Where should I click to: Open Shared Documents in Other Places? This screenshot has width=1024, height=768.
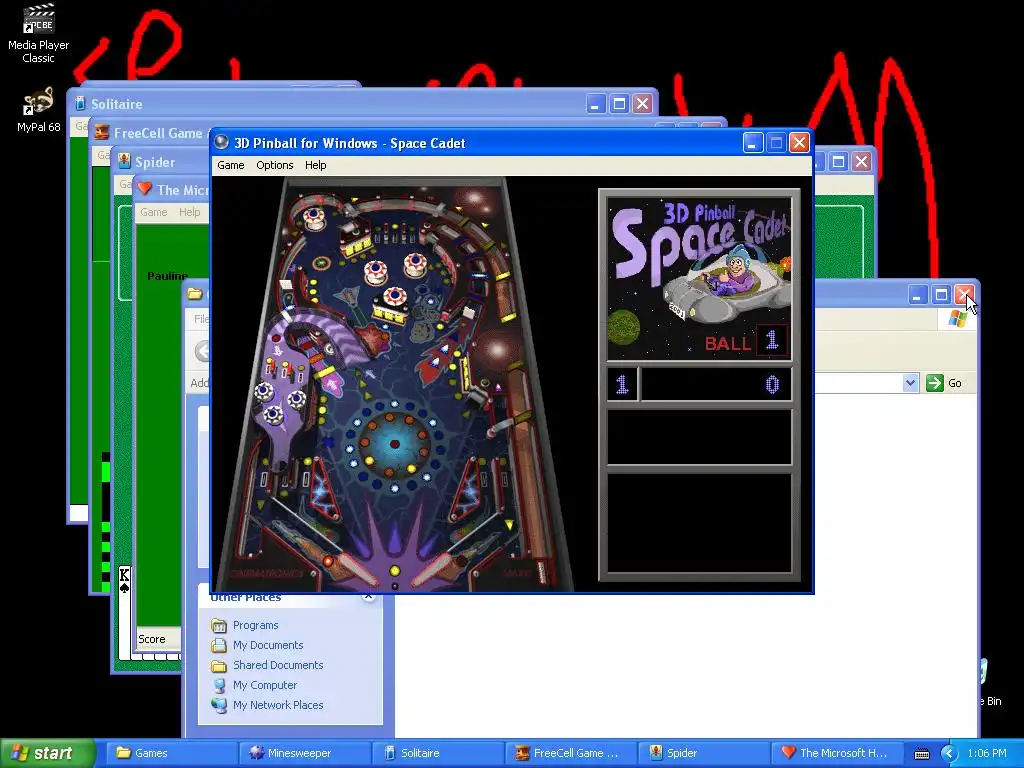pos(278,665)
